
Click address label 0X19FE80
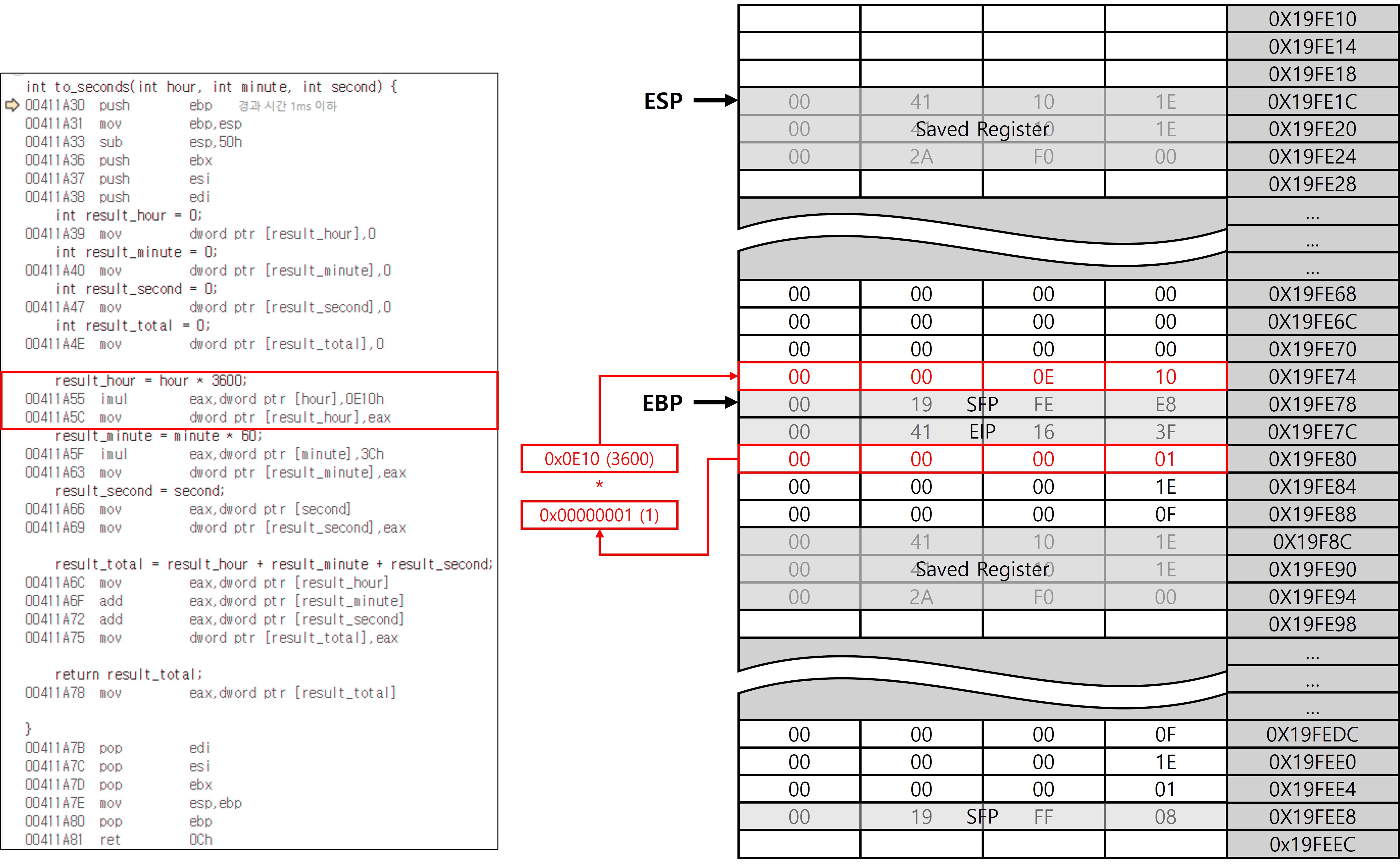(1312, 459)
